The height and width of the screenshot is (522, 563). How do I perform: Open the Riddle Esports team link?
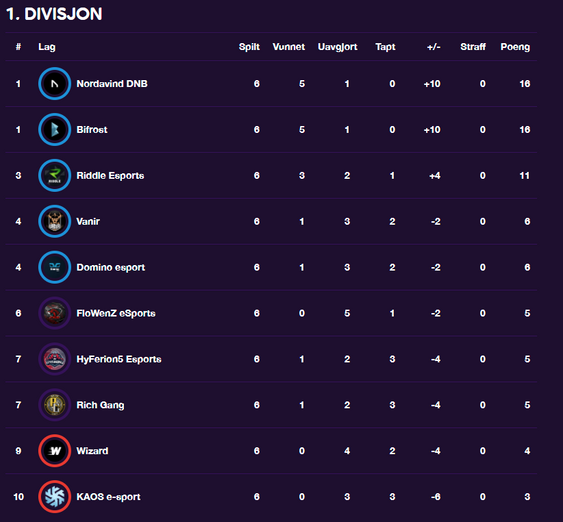coord(110,176)
